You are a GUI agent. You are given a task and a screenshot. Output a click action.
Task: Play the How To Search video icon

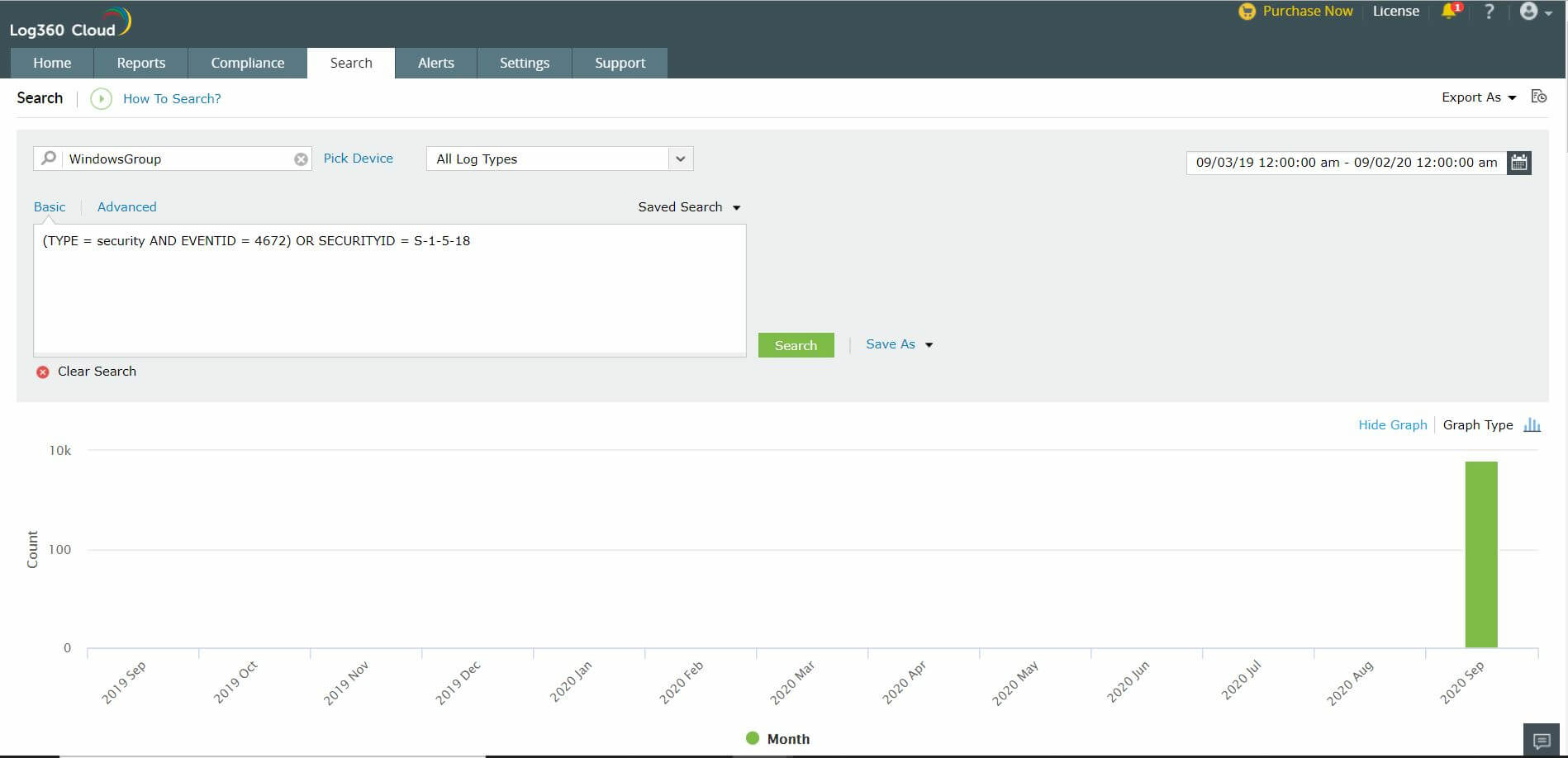(102, 98)
